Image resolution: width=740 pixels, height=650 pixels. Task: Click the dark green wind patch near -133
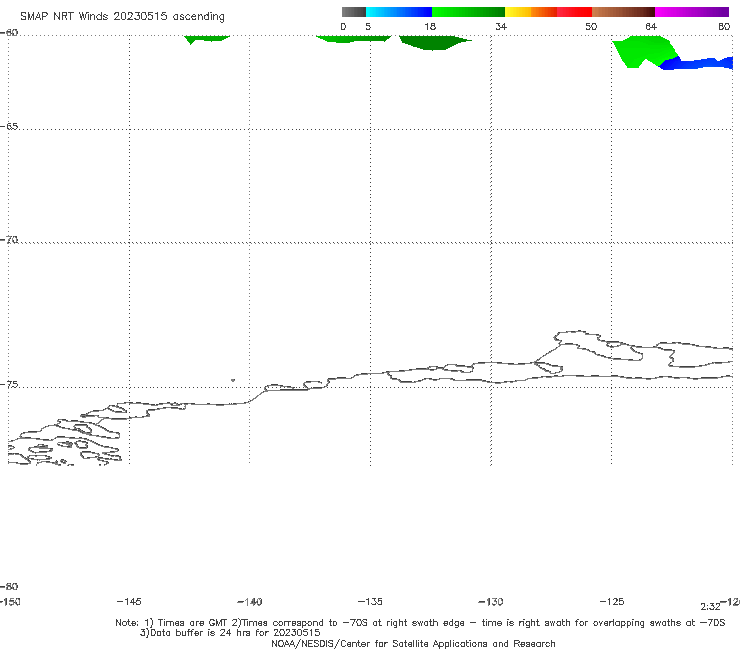click(x=434, y=42)
